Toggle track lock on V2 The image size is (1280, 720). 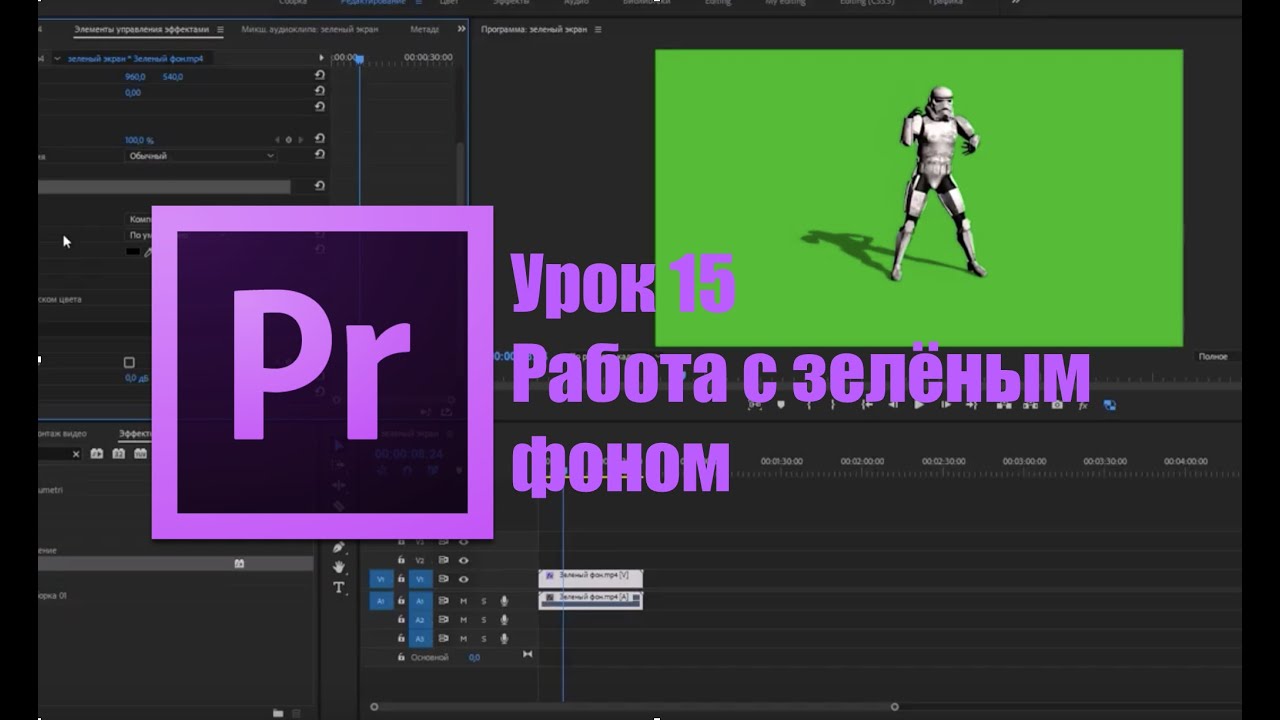[401, 560]
